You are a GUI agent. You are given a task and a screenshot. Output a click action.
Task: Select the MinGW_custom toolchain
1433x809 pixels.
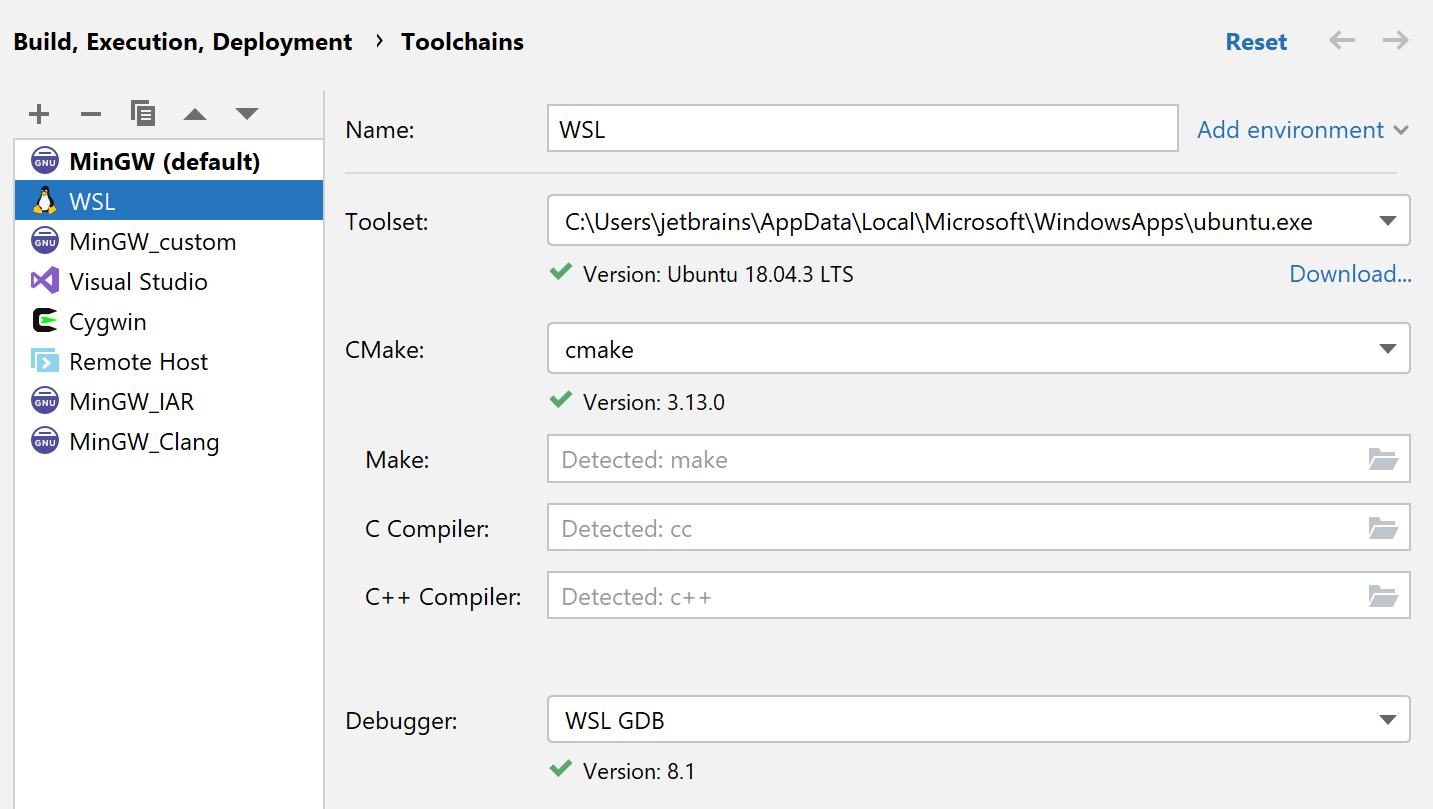(x=152, y=241)
